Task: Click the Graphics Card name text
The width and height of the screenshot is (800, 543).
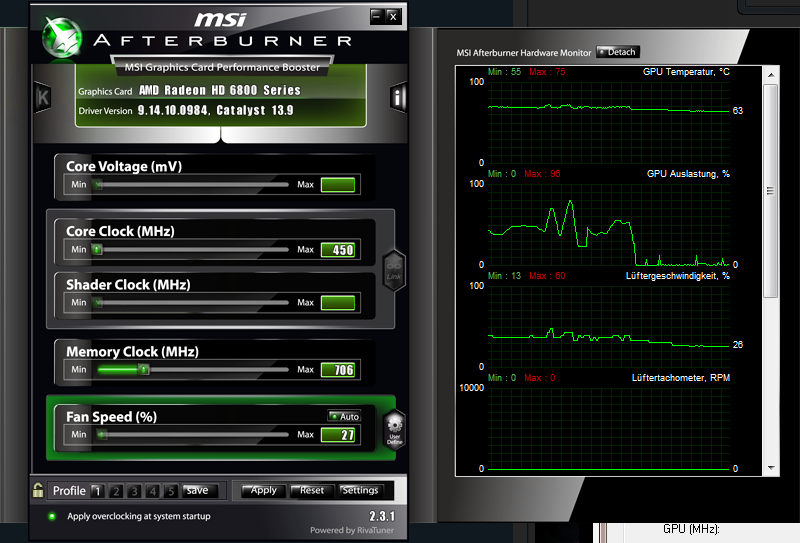Action: tap(220, 90)
